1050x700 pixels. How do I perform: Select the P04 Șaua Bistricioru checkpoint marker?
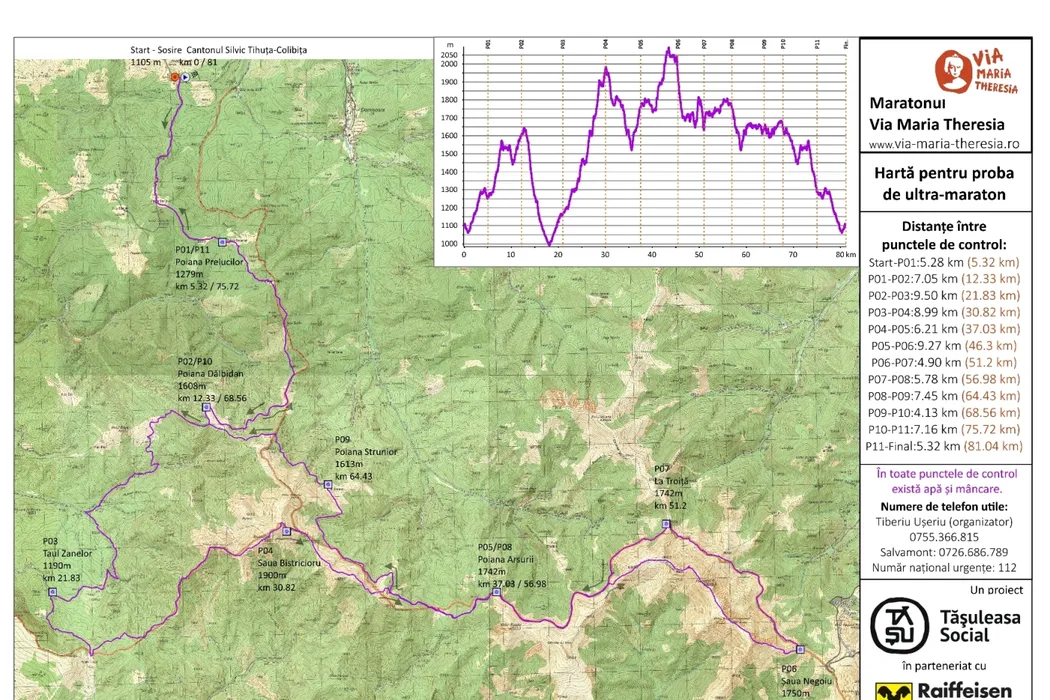tap(286, 531)
